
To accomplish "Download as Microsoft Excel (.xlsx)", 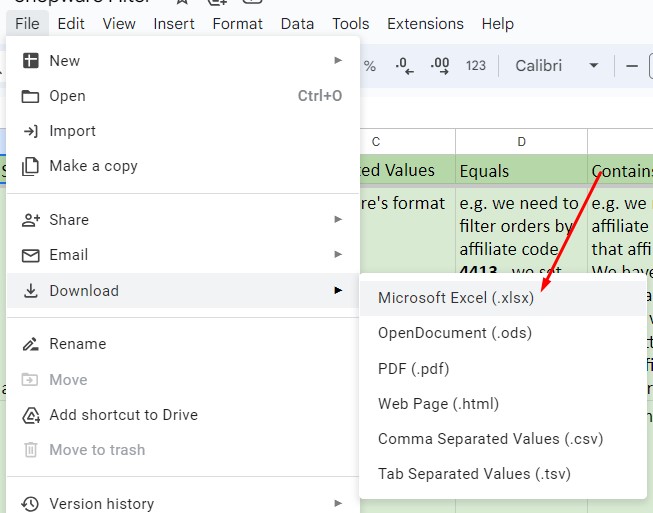I will (456, 298).
